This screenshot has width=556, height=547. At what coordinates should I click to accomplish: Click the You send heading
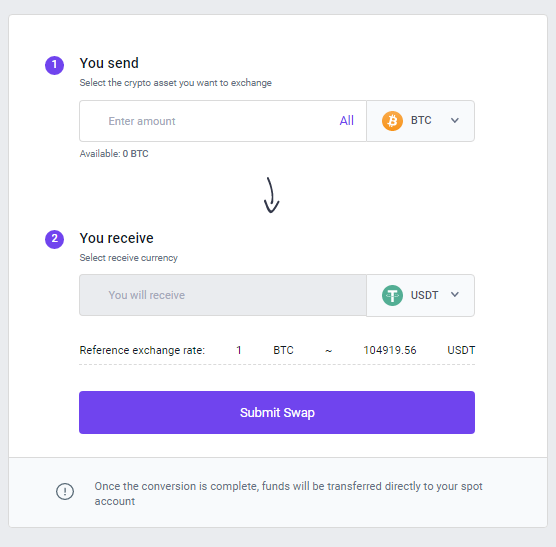109,63
